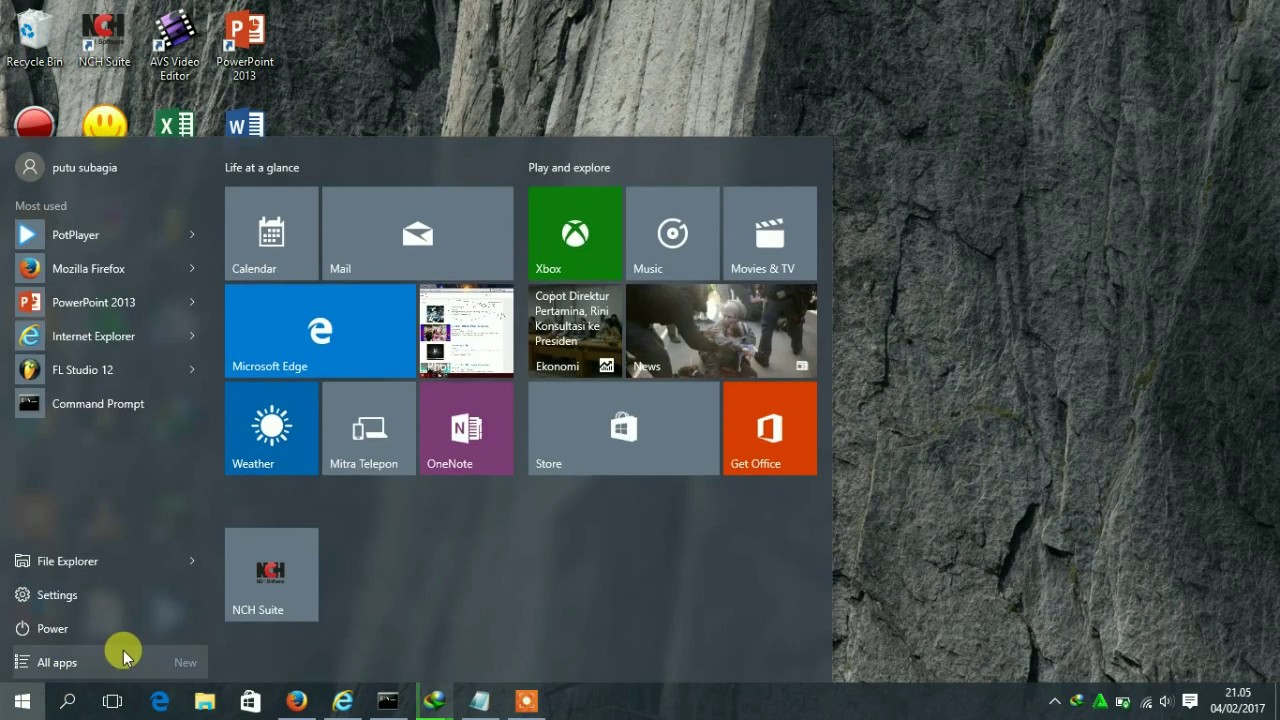Open the Mail tile
The width and height of the screenshot is (1280, 720).
(x=418, y=233)
